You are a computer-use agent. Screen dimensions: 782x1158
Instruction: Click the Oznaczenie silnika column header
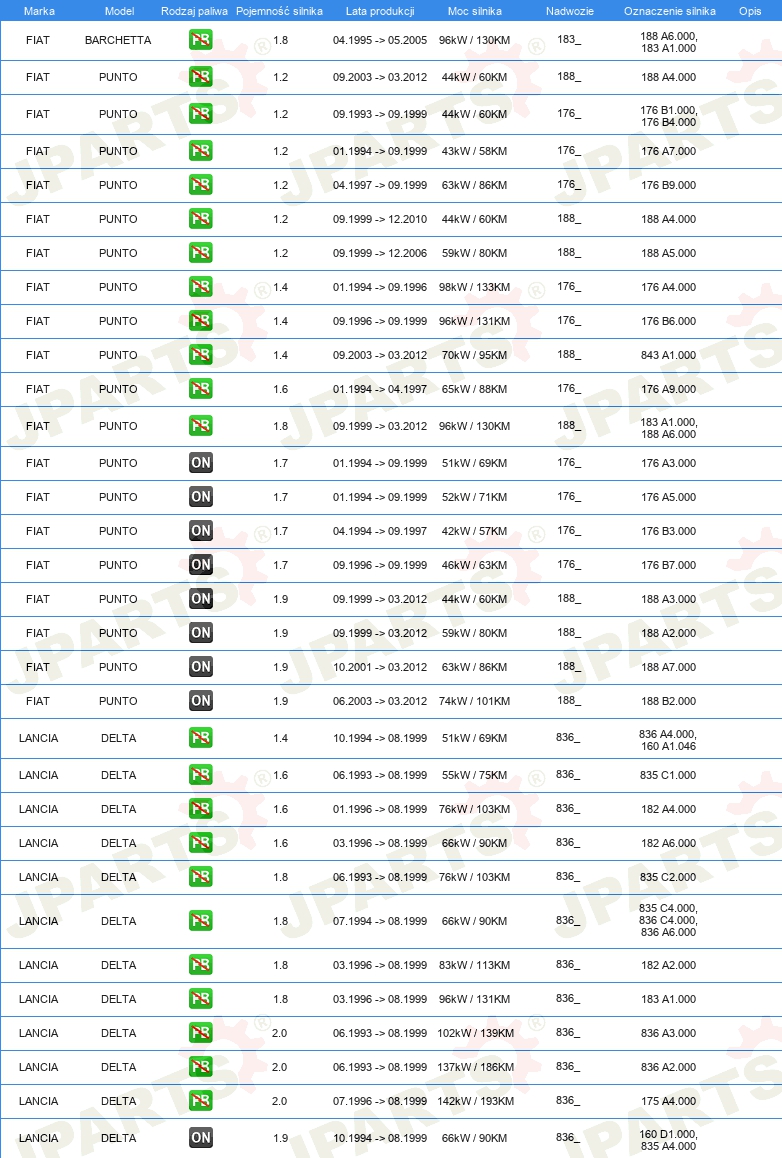(x=670, y=11)
